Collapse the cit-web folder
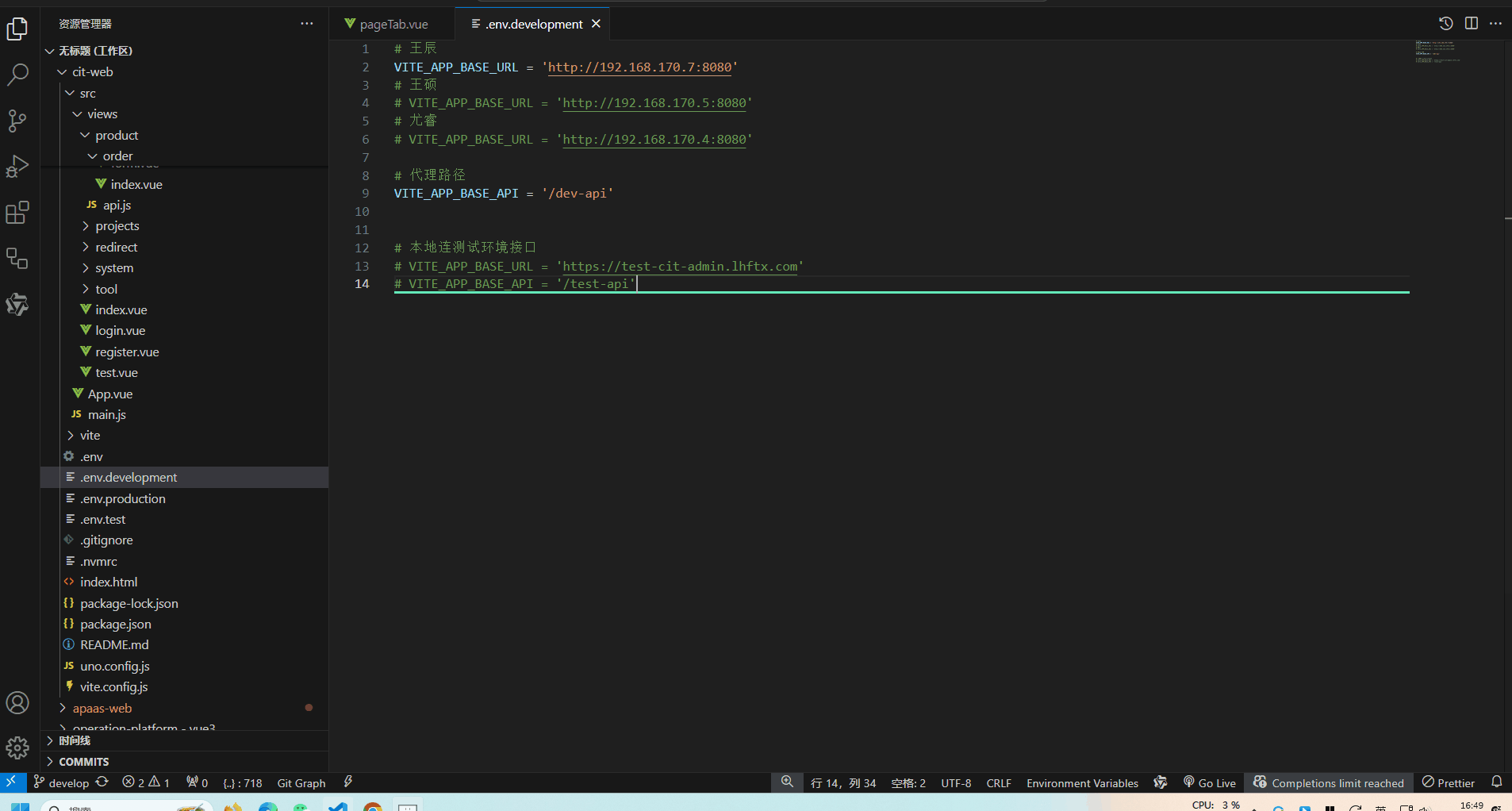 [x=92, y=72]
